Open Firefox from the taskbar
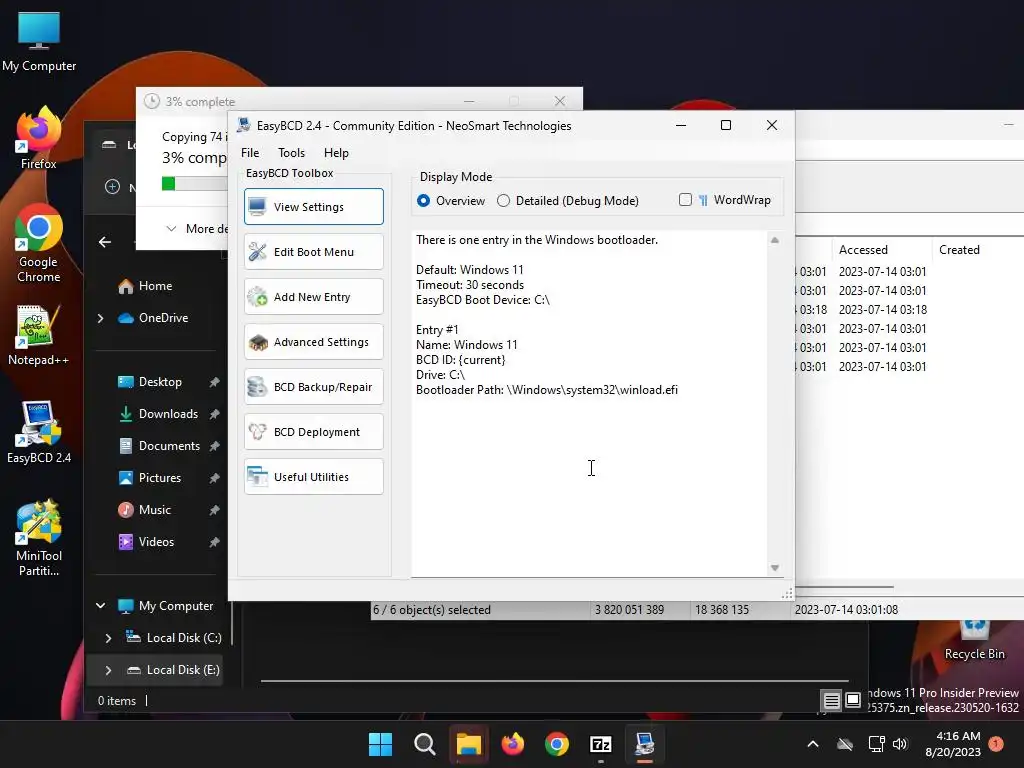This screenshot has height=768, width=1024. coord(513,744)
